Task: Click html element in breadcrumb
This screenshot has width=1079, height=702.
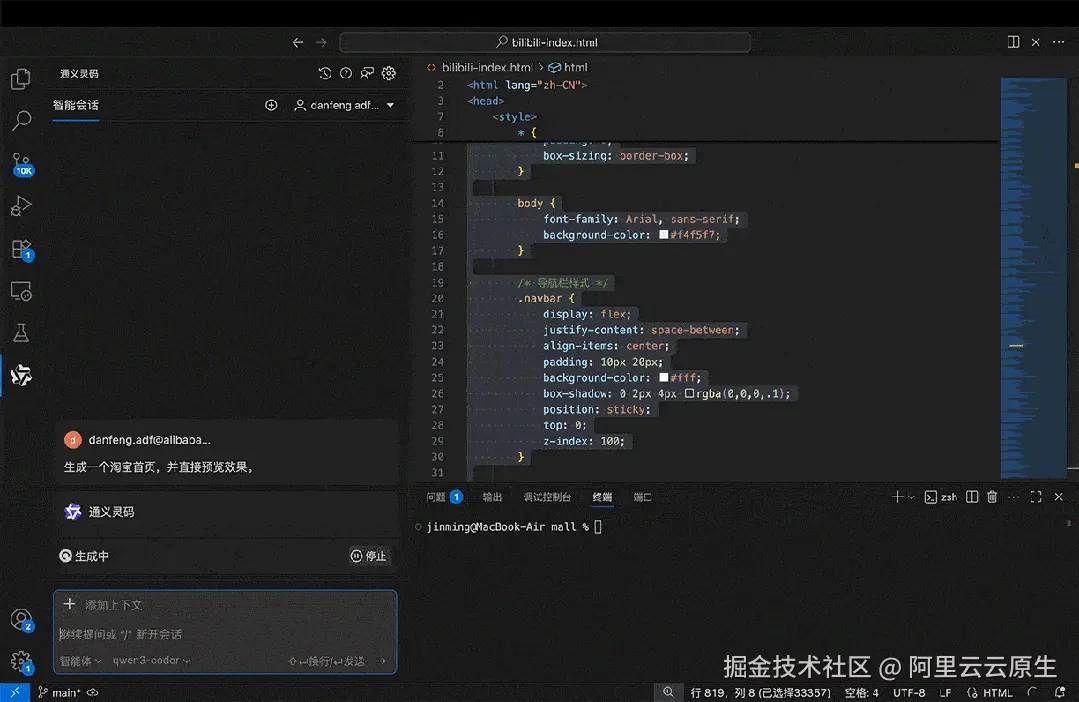Action: [x=568, y=67]
